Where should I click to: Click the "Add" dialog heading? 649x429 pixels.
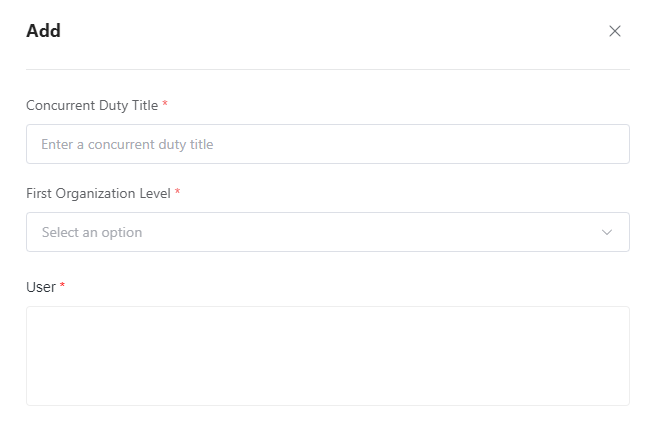(43, 31)
